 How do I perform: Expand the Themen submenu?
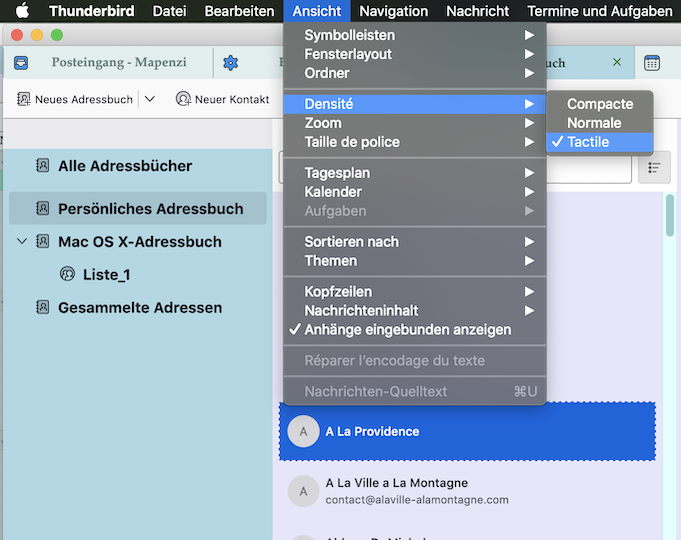[414, 261]
